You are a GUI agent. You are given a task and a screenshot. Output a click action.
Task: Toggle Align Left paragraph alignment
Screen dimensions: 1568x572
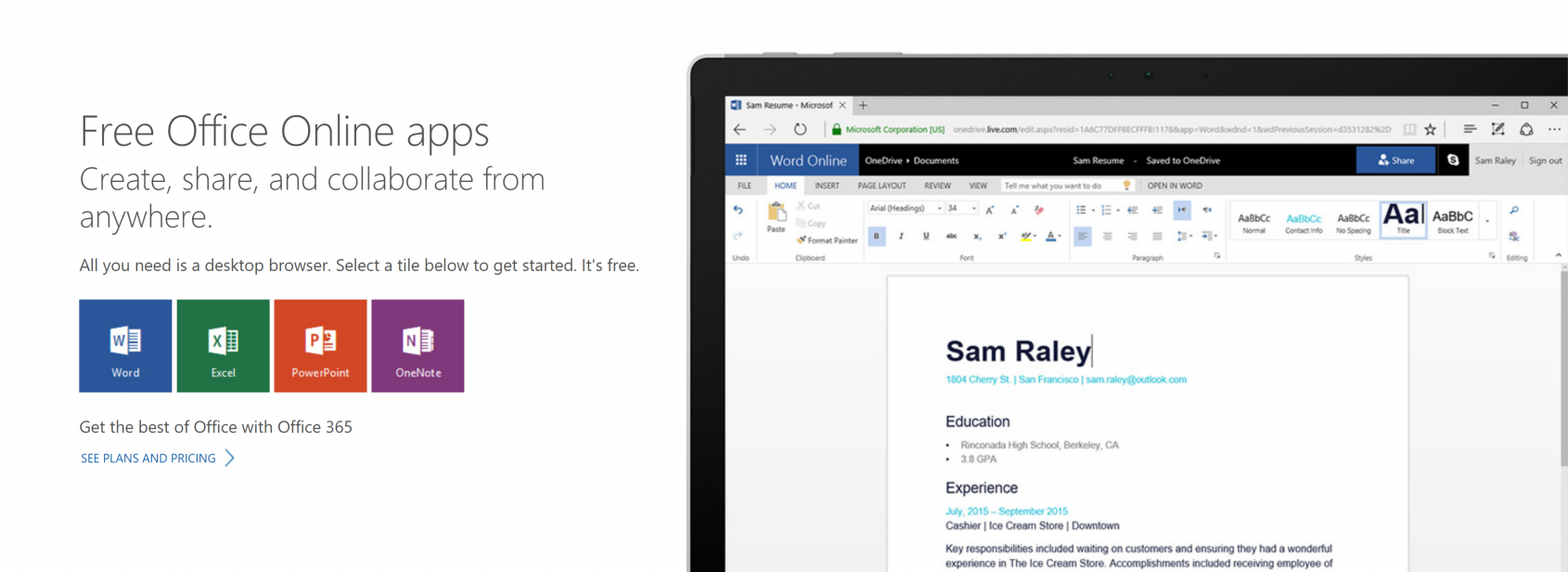(x=1083, y=237)
